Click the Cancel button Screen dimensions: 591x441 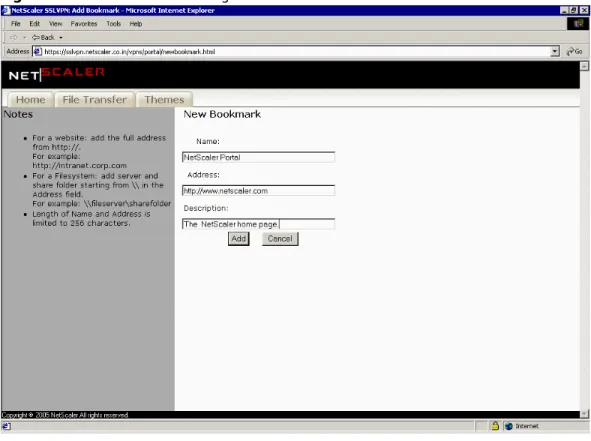point(280,239)
